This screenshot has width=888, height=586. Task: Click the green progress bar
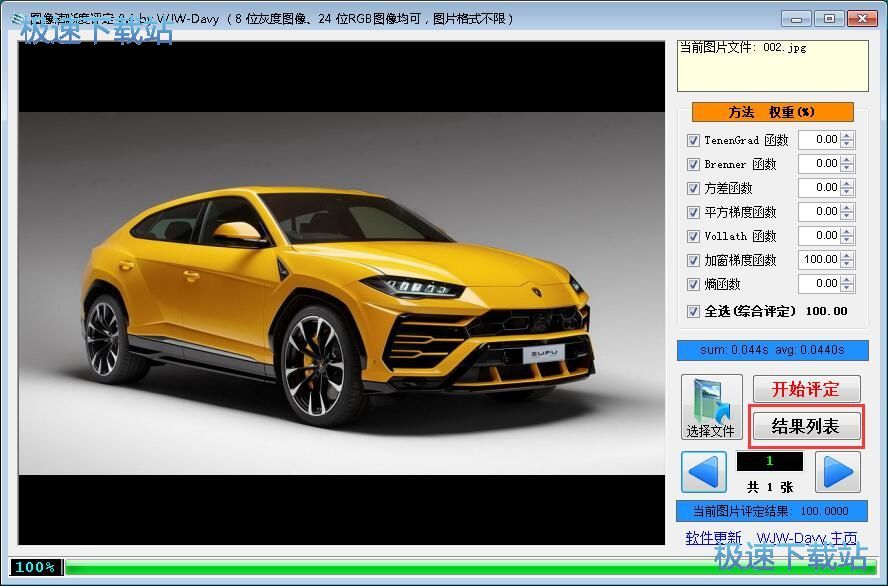pyautogui.click(x=472, y=567)
